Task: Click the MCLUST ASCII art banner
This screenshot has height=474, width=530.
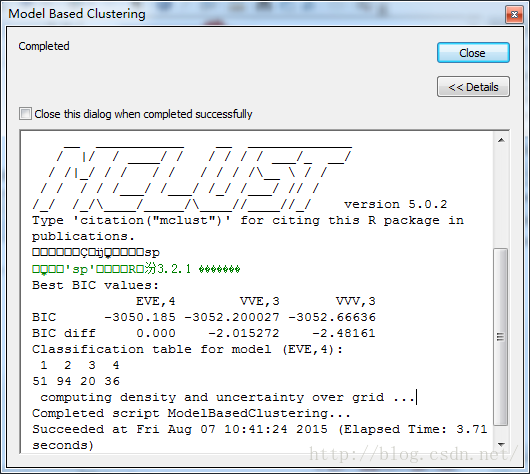Action: (x=192, y=178)
